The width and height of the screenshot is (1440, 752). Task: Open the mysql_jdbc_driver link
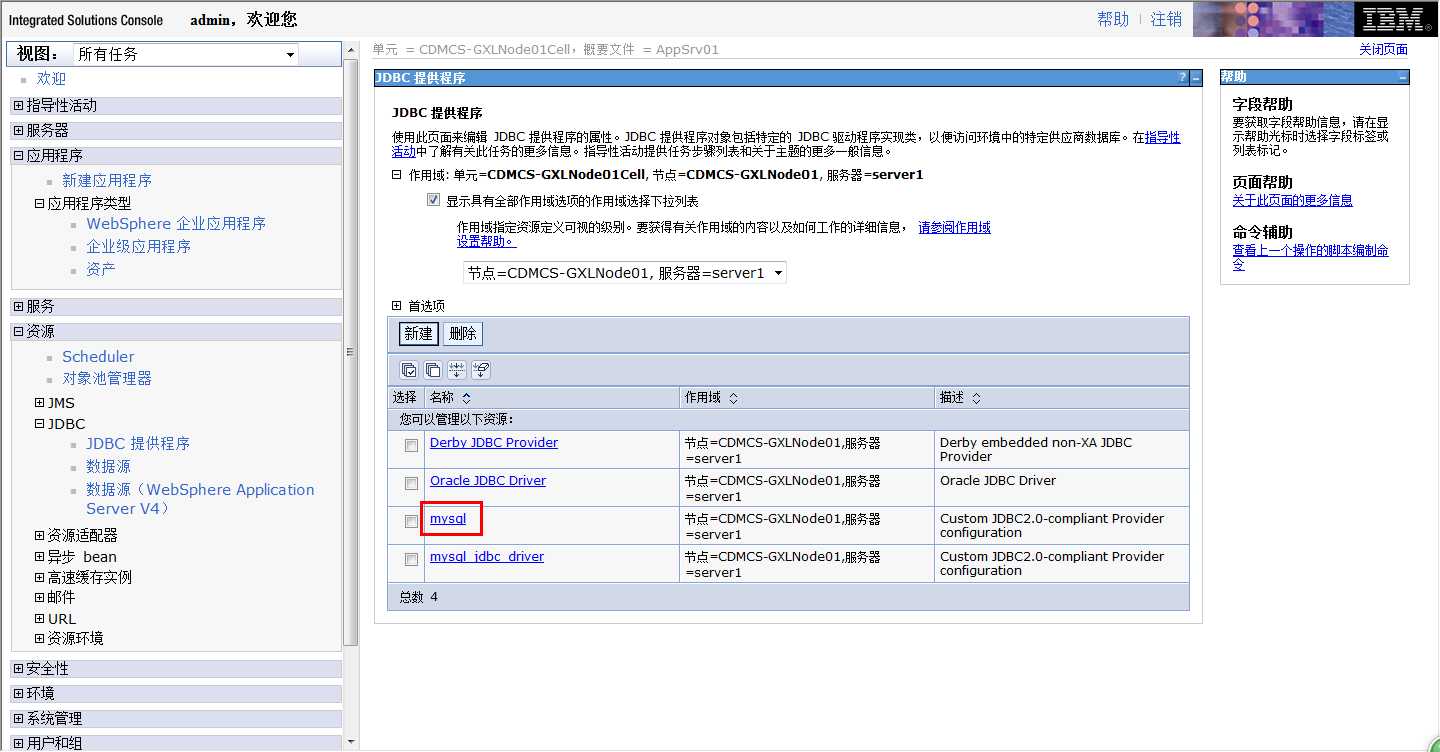click(487, 556)
